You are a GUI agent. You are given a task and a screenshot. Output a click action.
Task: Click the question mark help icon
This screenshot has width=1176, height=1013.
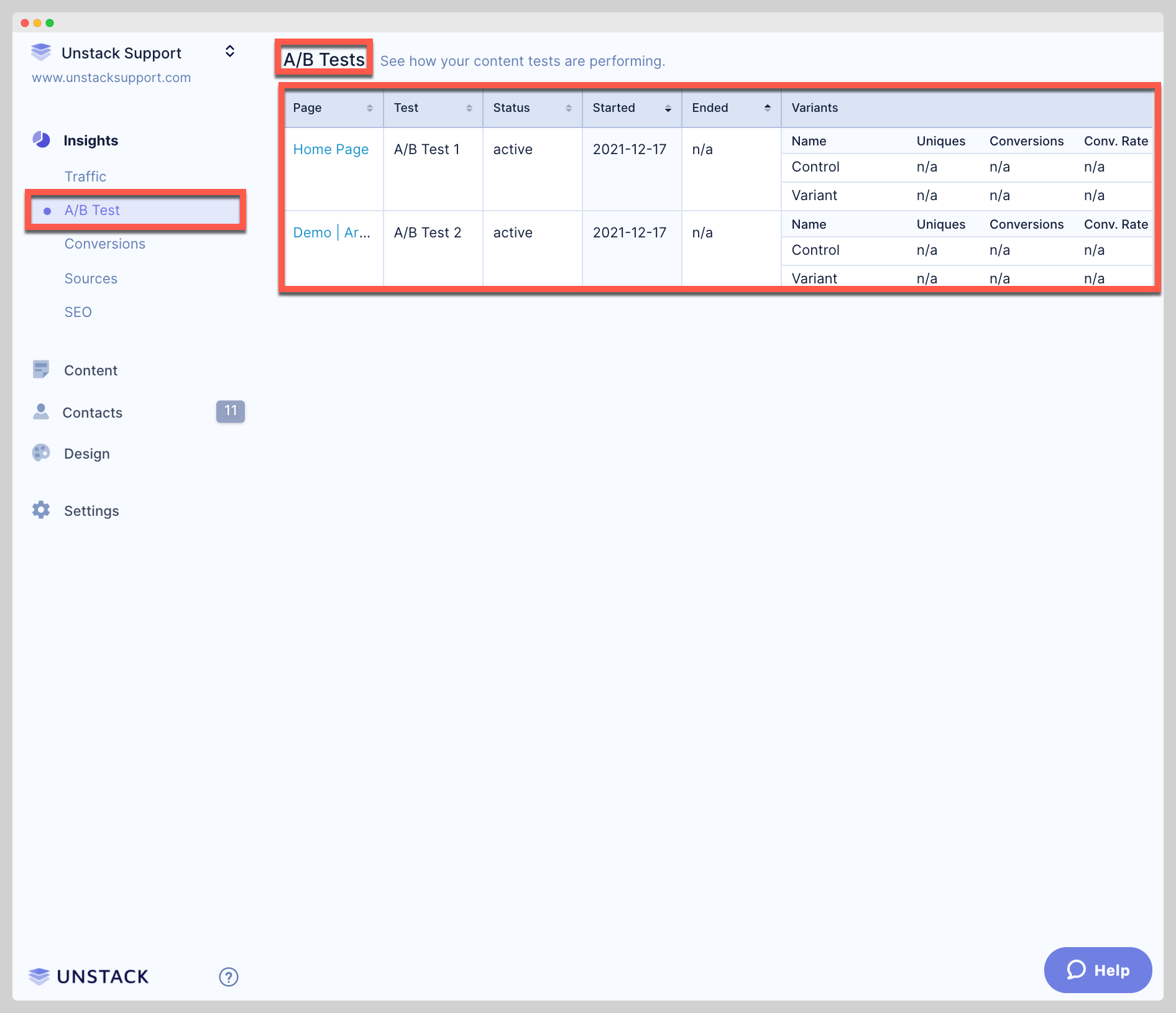pyautogui.click(x=228, y=977)
